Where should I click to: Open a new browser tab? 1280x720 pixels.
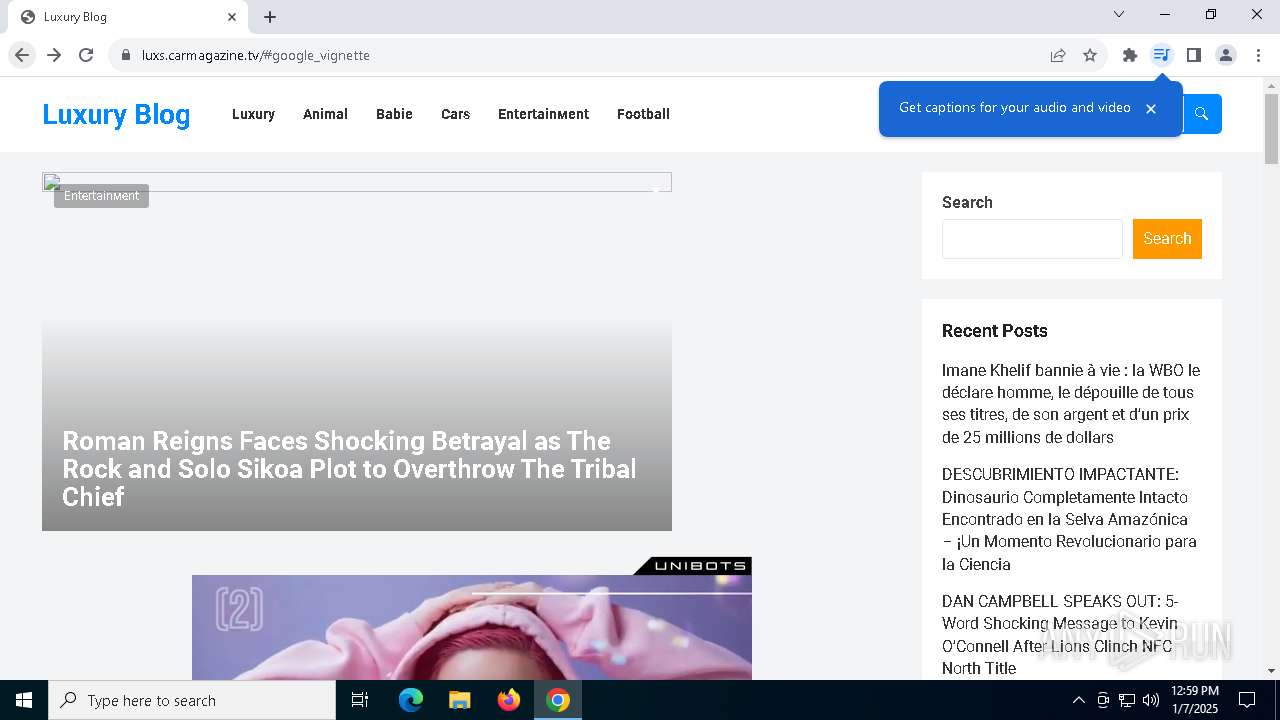[x=270, y=17]
